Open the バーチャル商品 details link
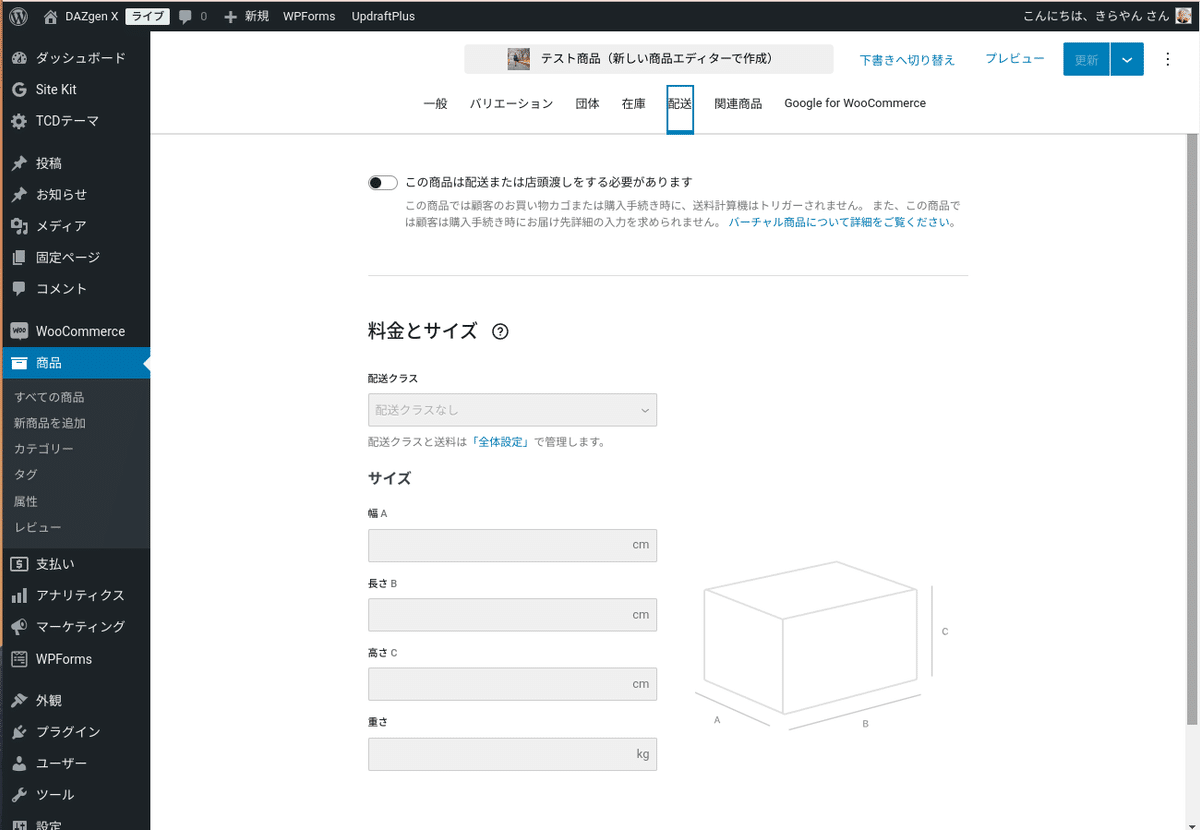The width and height of the screenshot is (1200, 830). pos(842,223)
